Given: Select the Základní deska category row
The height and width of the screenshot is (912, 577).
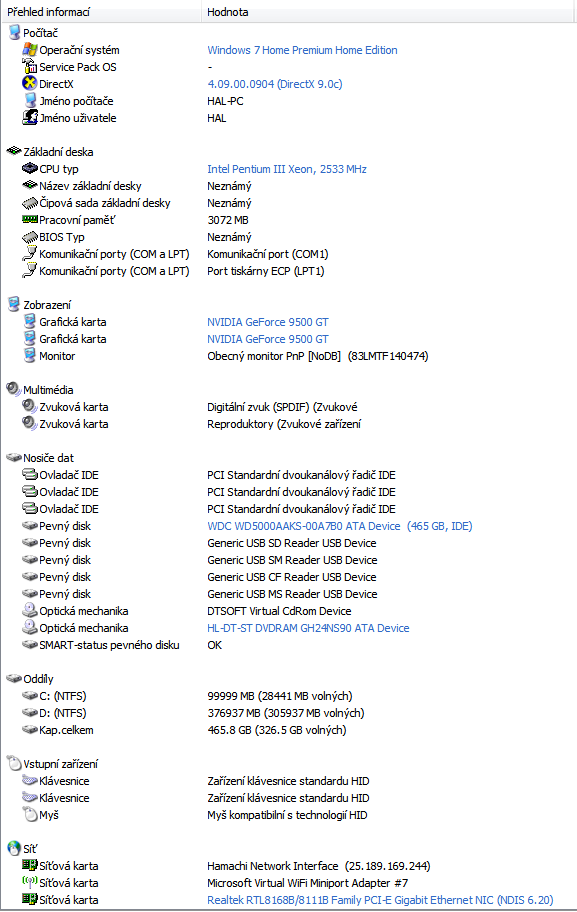Looking at the screenshot, I should (x=288, y=152).
